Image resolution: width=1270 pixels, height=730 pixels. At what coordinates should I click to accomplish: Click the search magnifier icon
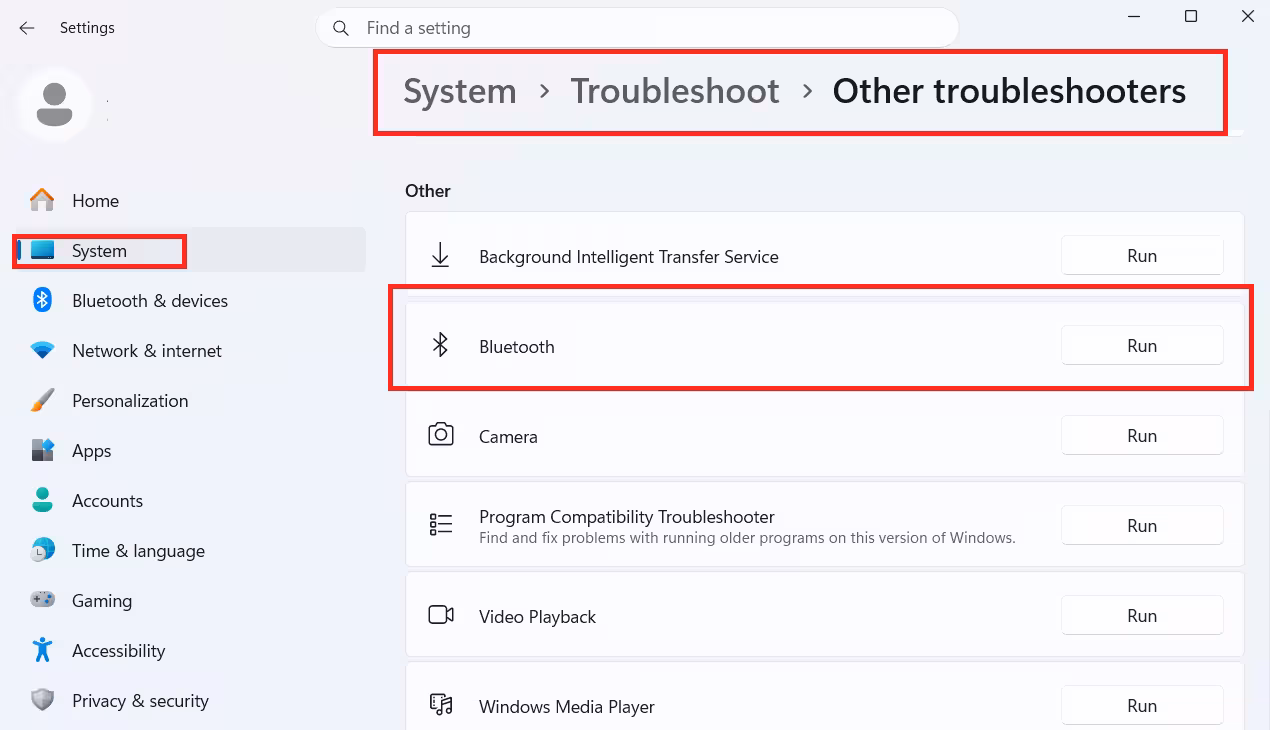point(341,28)
